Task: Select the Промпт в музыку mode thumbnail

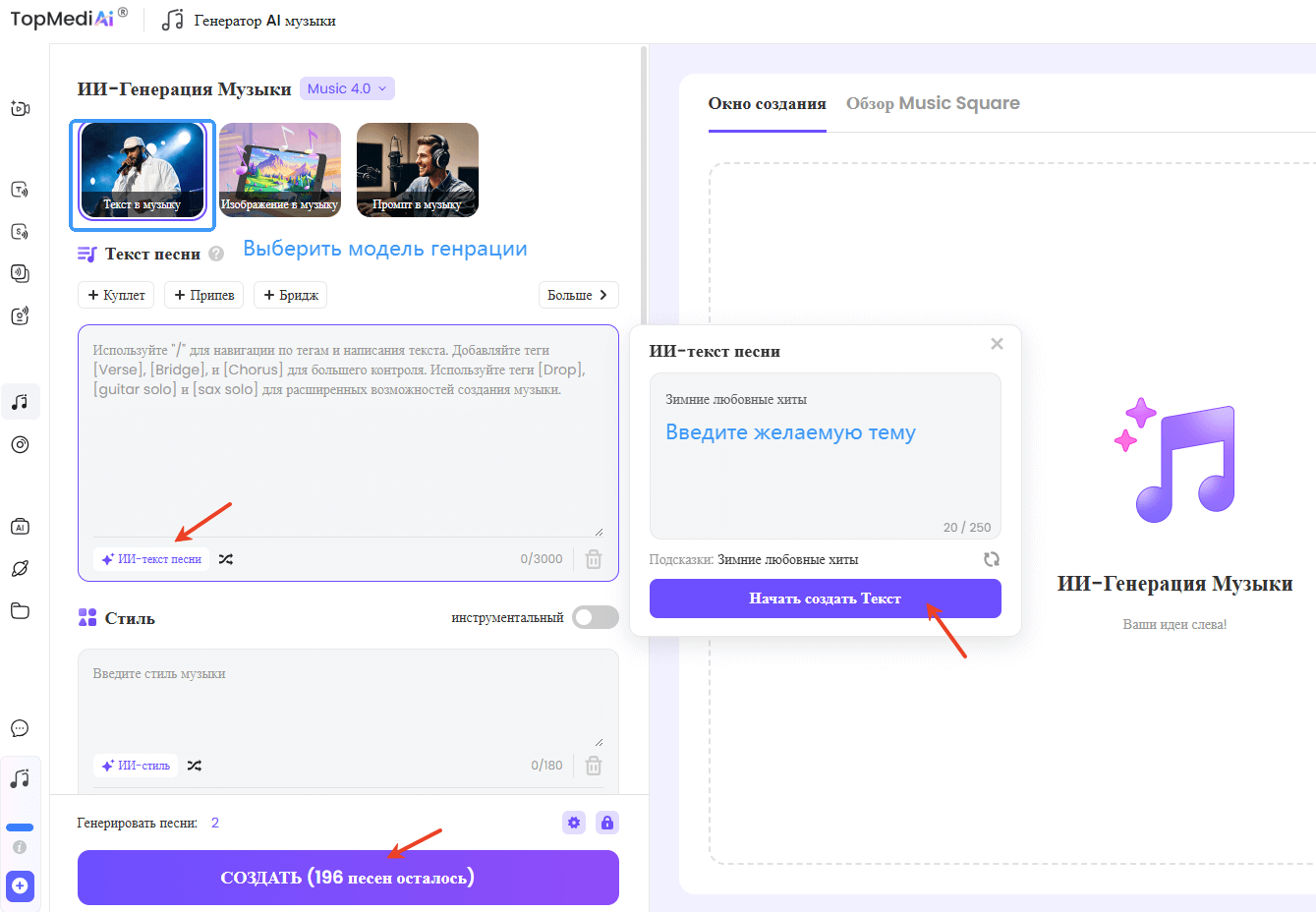Action: pyautogui.click(x=418, y=170)
